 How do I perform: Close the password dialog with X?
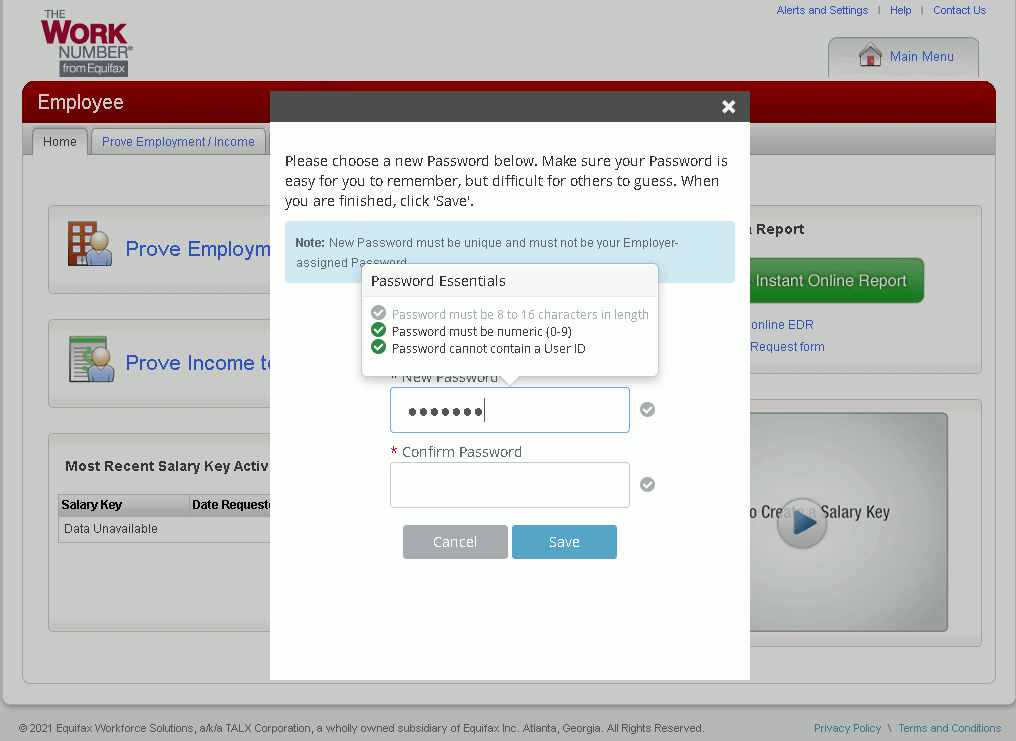[729, 107]
